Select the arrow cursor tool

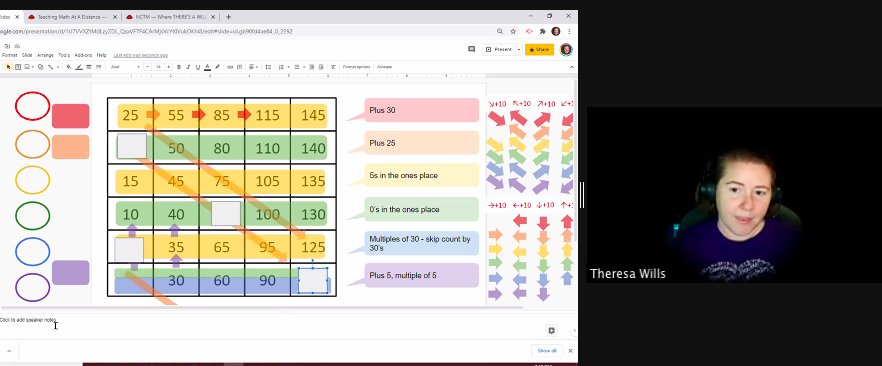[x=8, y=67]
